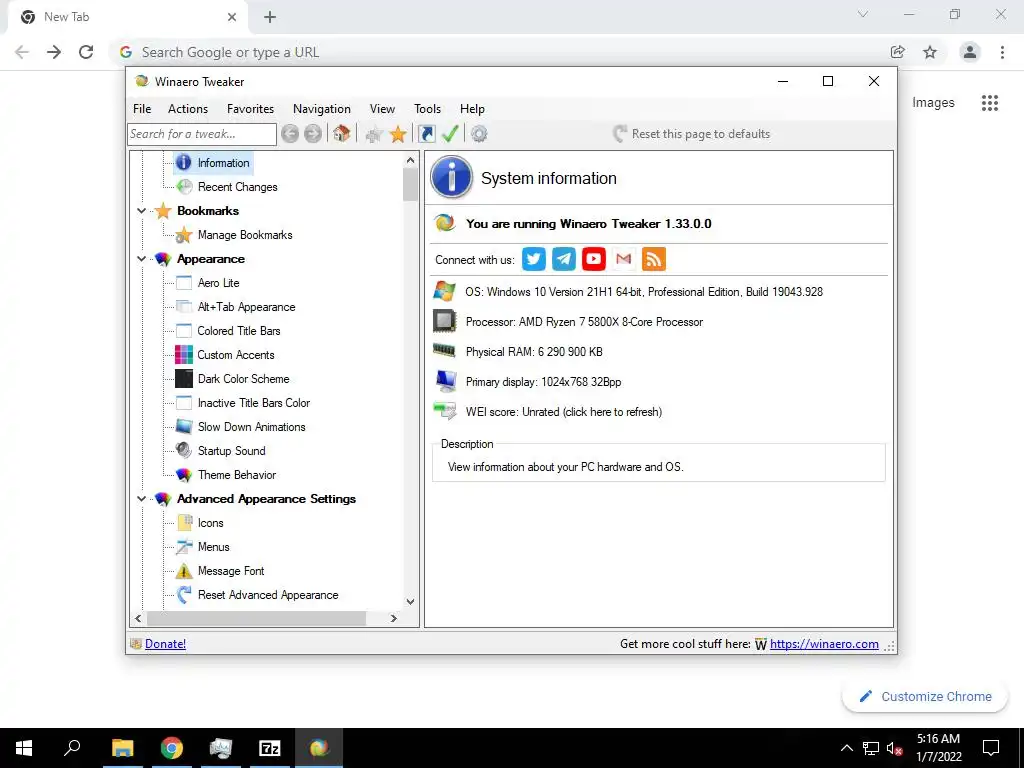Click the Chrome address bar
The height and width of the screenshot is (768, 1024).
[x=496, y=52]
